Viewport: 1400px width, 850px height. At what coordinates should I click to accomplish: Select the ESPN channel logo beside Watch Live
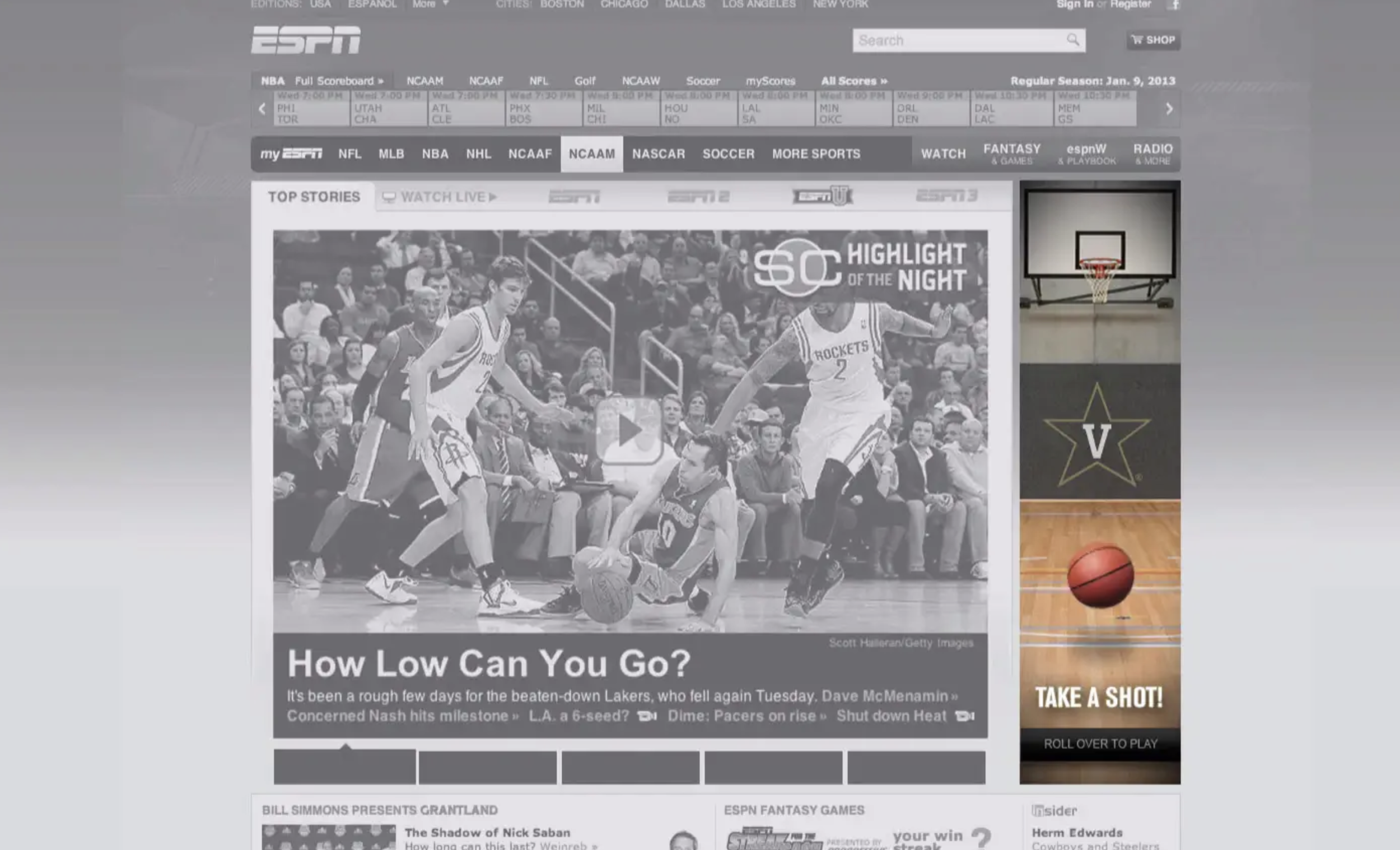574,197
